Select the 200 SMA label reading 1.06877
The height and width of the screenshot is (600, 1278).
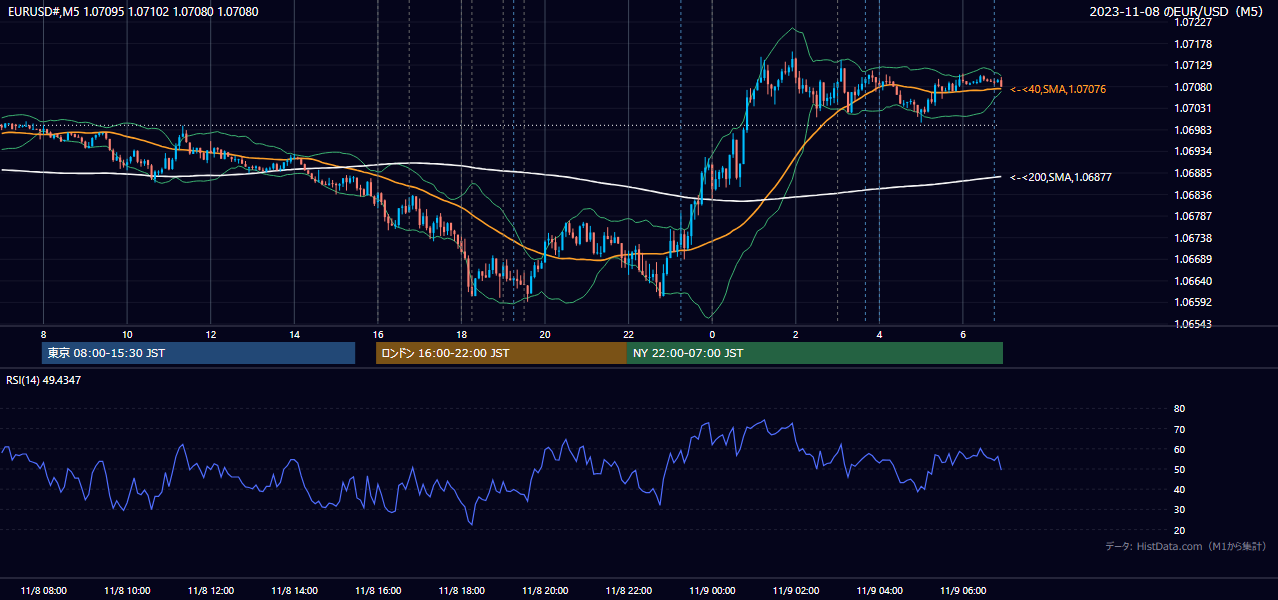point(1061,177)
